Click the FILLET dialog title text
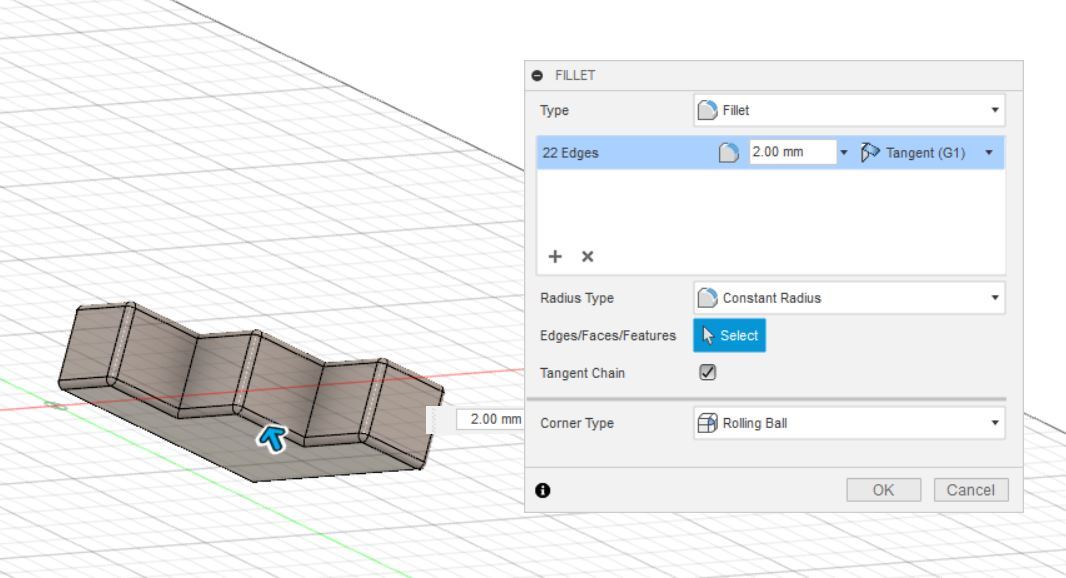This screenshot has height=578, width=1066. [x=575, y=75]
